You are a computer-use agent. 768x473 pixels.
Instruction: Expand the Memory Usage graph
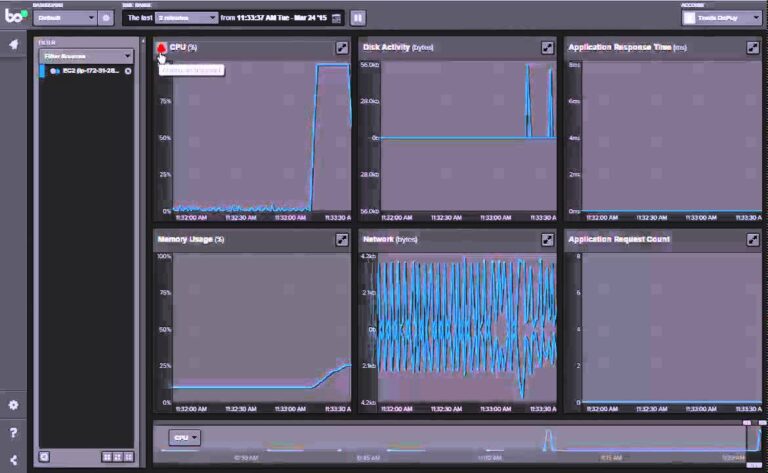341,240
